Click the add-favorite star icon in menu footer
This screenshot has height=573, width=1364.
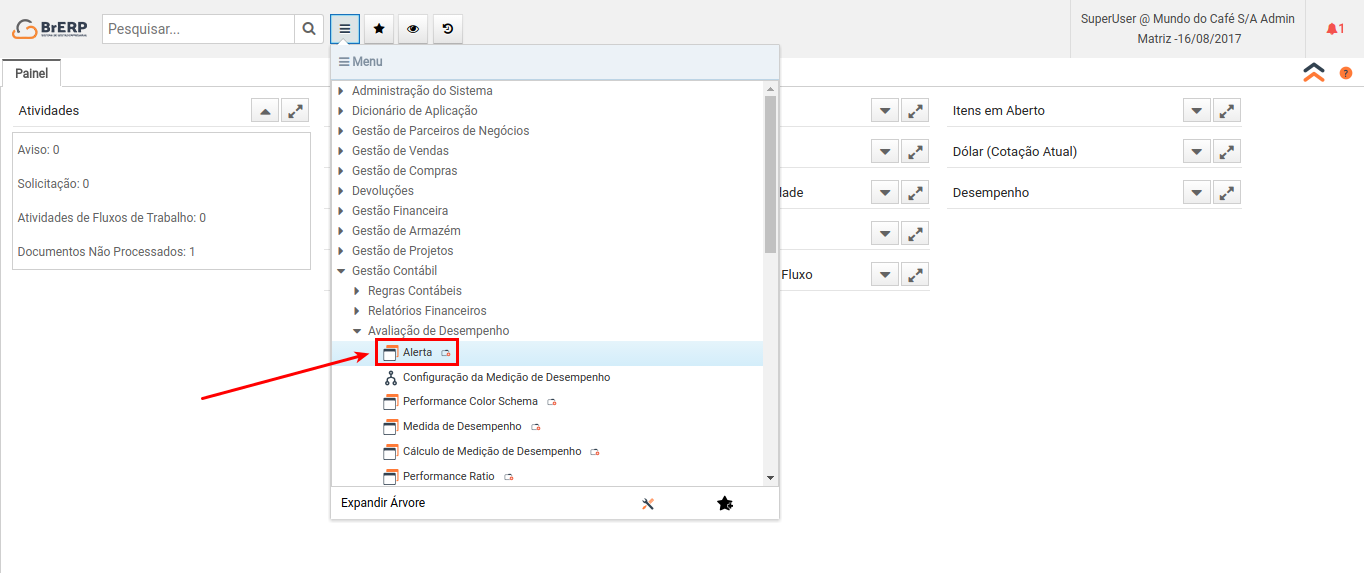(x=725, y=504)
